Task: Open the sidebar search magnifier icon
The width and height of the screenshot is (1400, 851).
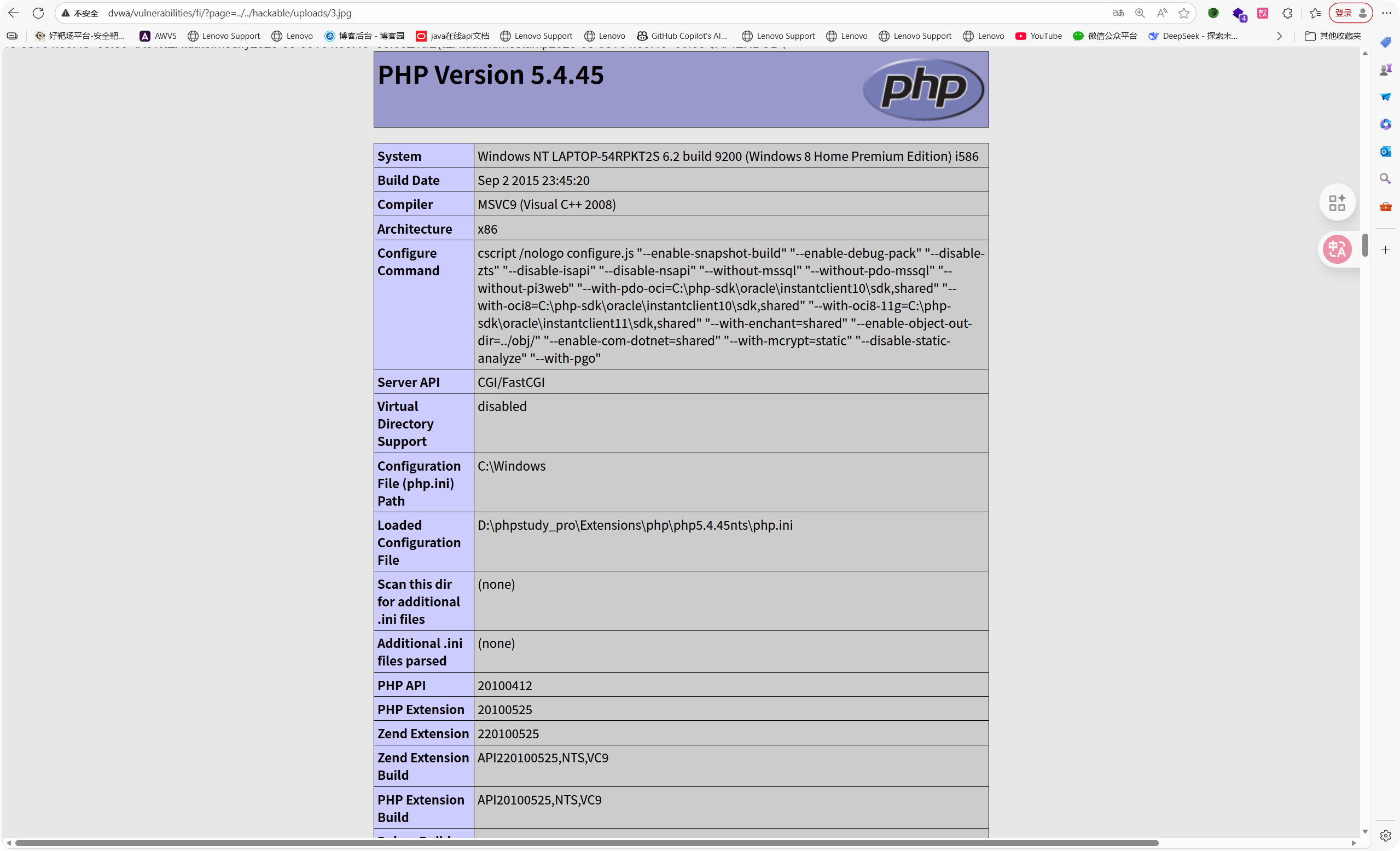Action: click(x=1386, y=178)
